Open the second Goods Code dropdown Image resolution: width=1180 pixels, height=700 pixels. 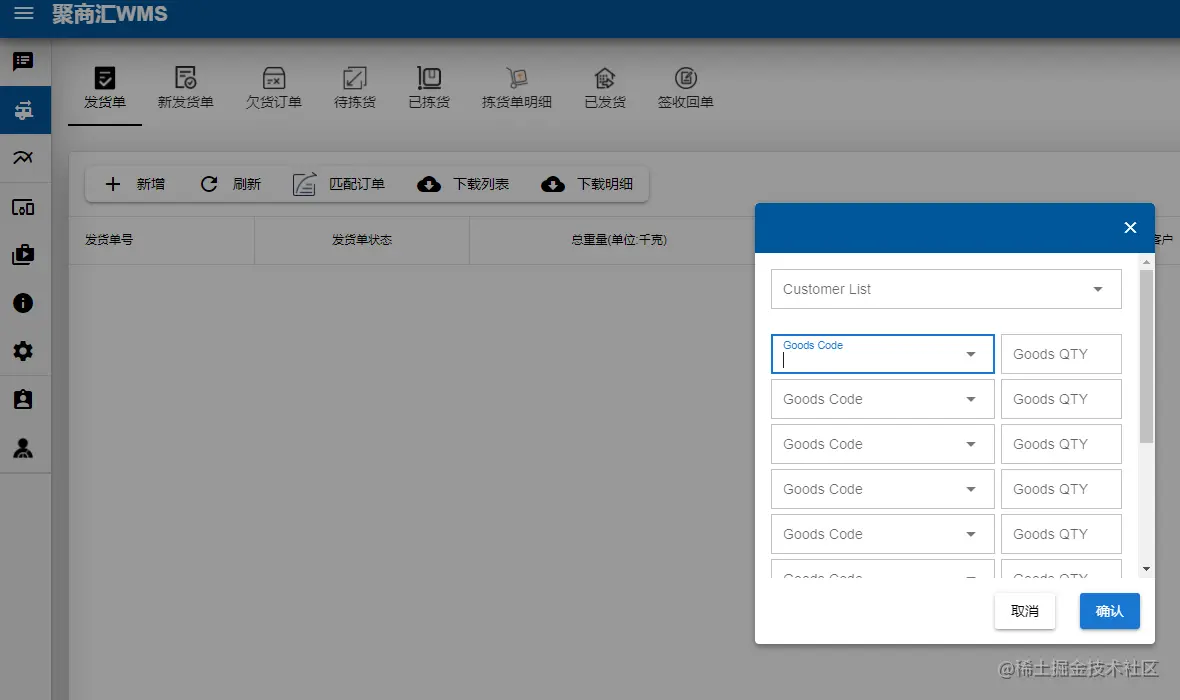(883, 399)
